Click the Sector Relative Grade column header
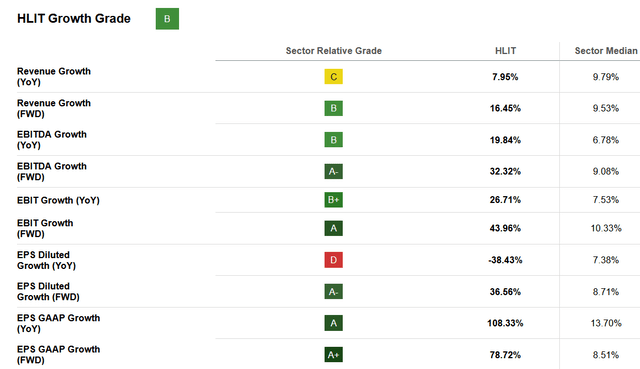640x369 pixels. [333, 51]
